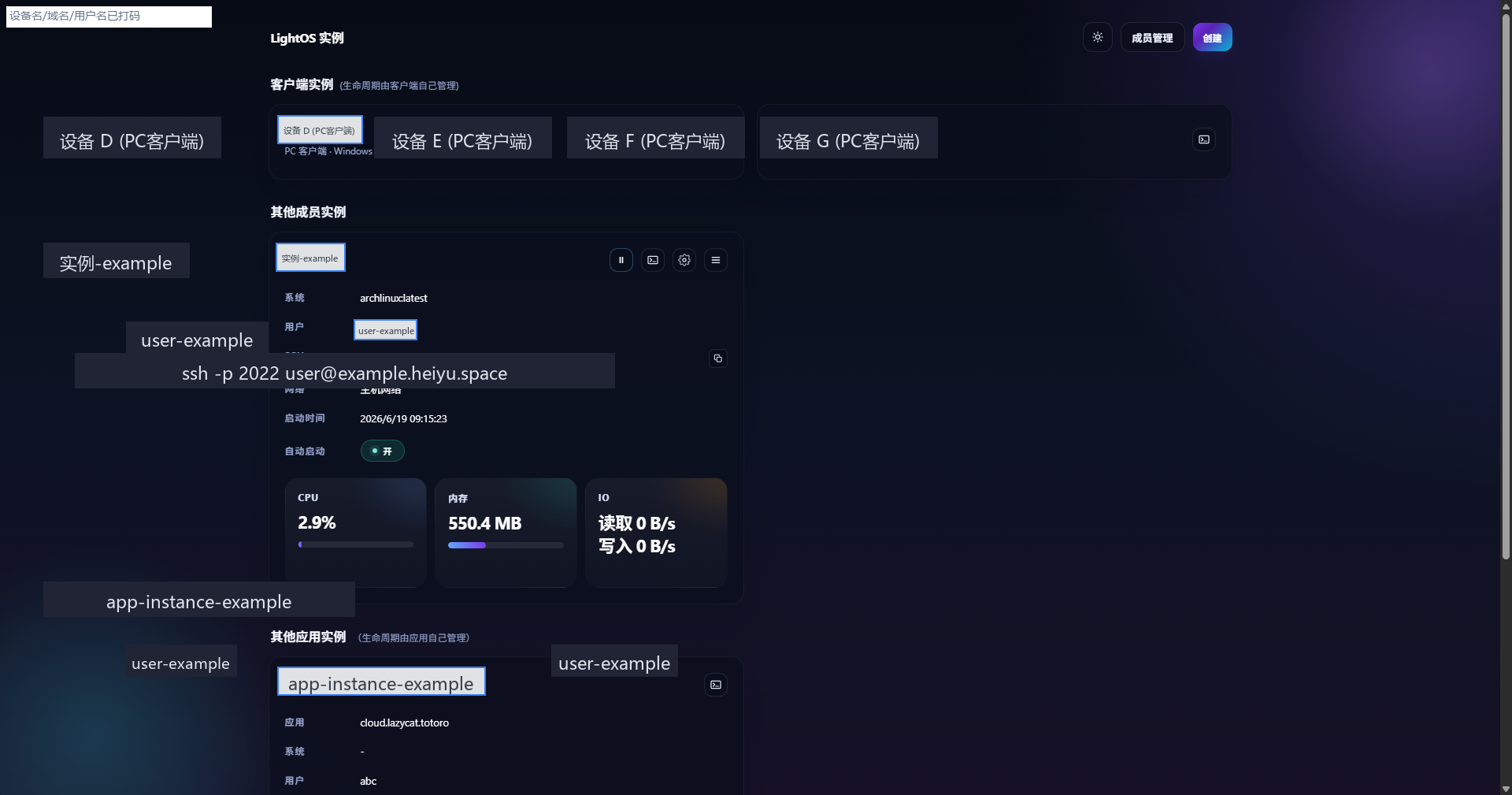Select the 其他应用实例 section heading
The image size is (1512, 795).
(308, 637)
